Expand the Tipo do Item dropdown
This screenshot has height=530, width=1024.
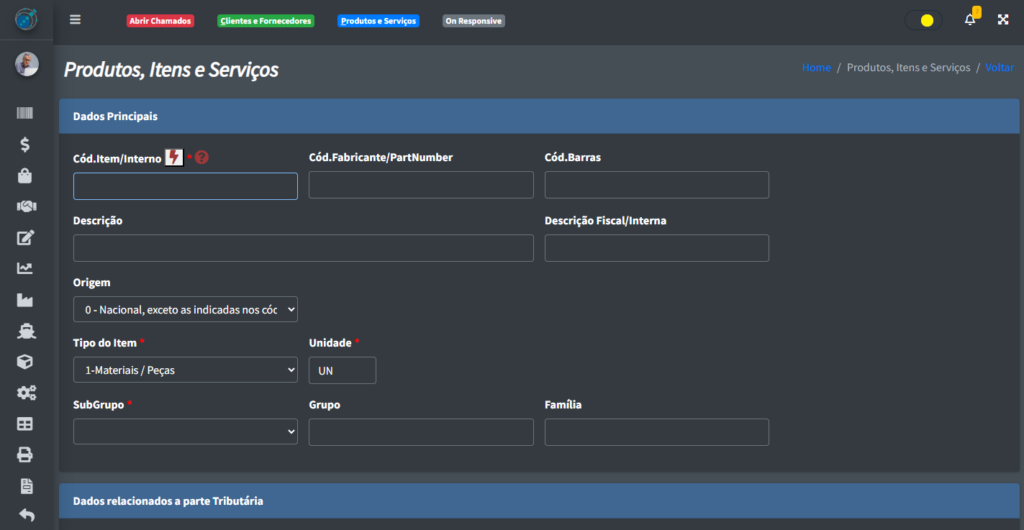point(185,370)
